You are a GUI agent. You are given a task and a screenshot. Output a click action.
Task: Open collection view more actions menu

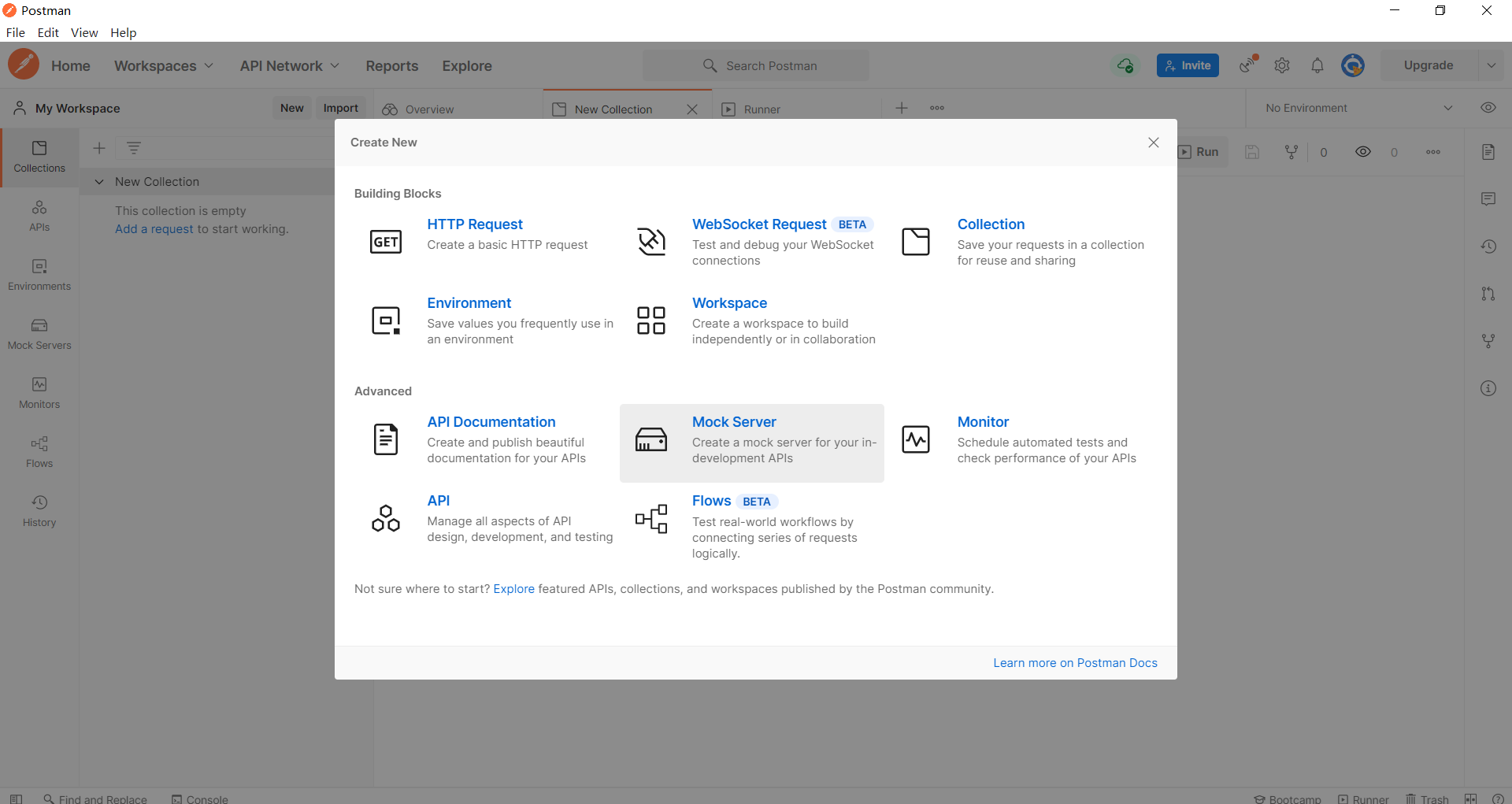(x=1433, y=152)
